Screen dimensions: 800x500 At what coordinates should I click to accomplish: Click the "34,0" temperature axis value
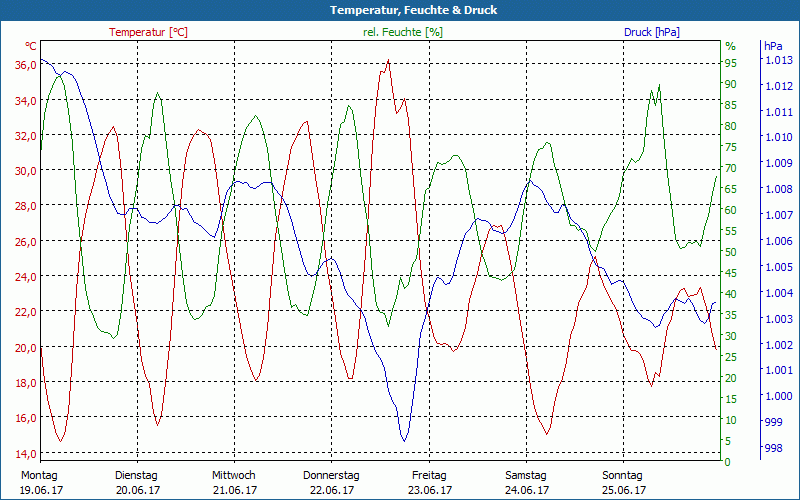(26, 101)
